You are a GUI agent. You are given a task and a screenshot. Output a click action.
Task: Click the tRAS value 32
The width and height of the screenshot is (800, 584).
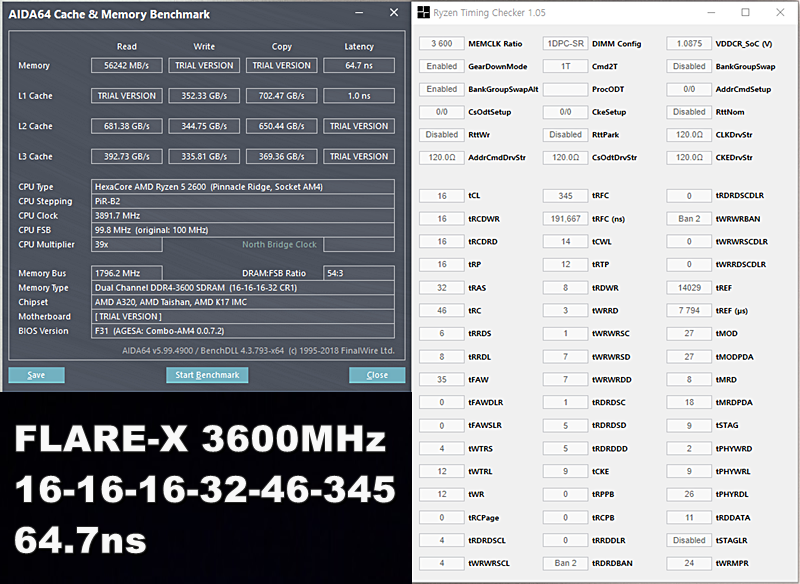[442, 288]
